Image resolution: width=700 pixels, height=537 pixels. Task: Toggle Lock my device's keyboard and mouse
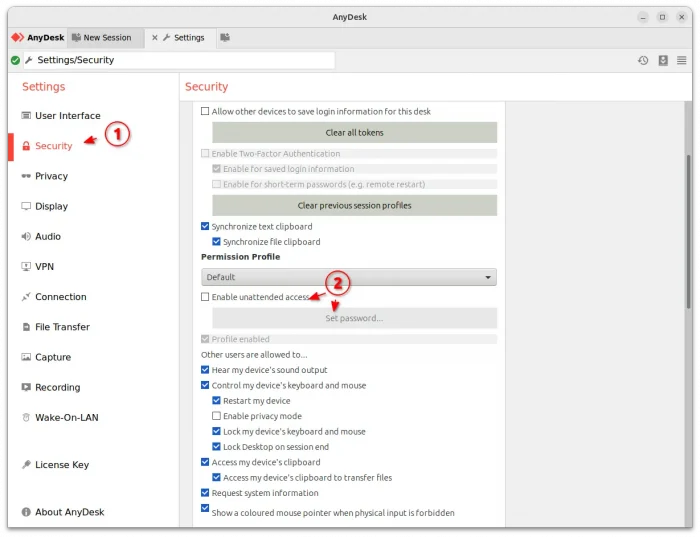tap(217, 431)
